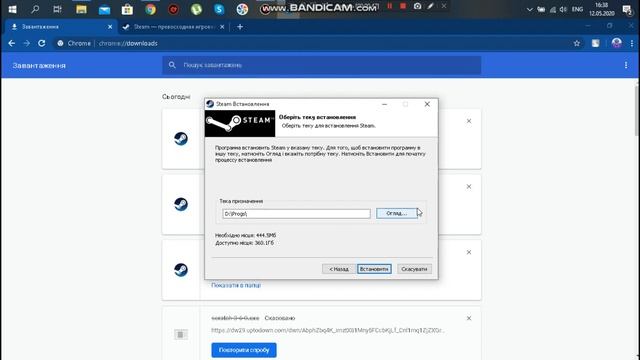640x360 pixels.
Task: Pause the Bandicam recording
Action: pyautogui.click(x=390, y=6)
